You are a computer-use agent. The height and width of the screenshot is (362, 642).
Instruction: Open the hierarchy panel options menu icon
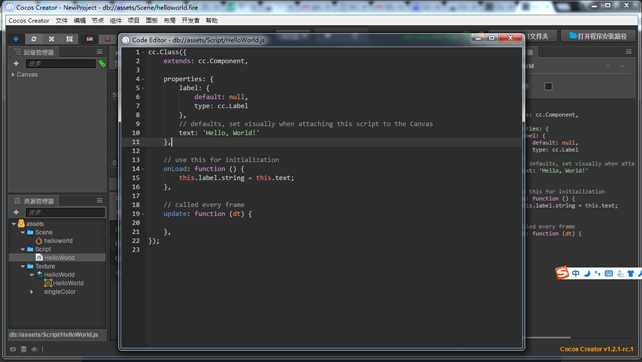pyautogui.click(x=100, y=52)
